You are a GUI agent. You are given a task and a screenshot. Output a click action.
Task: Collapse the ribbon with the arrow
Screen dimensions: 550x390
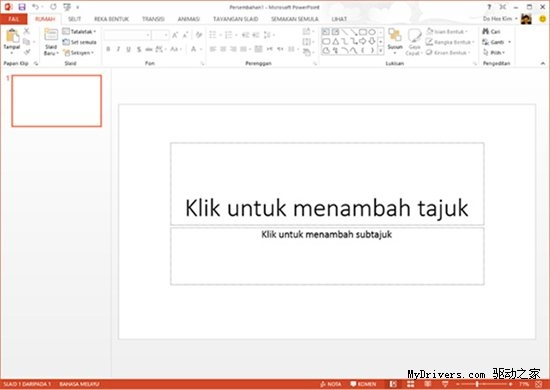[x=543, y=63]
